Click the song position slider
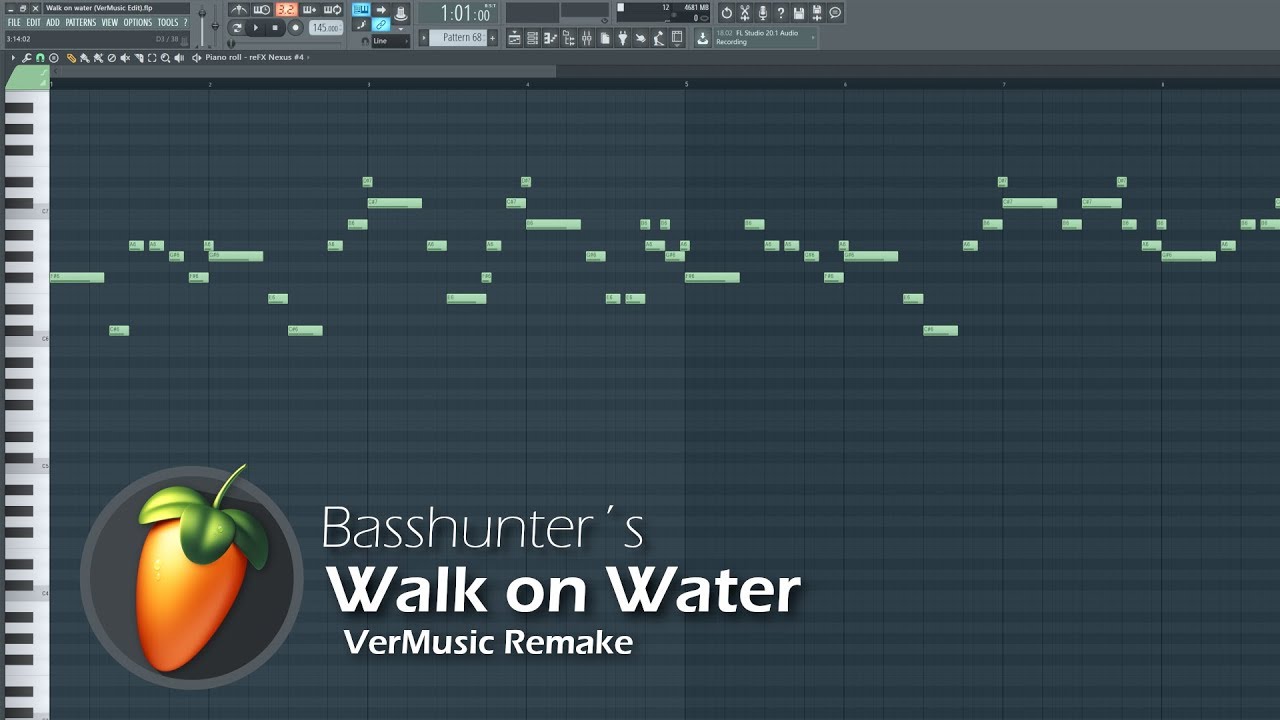The width and height of the screenshot is (1280, 720). 285,44
